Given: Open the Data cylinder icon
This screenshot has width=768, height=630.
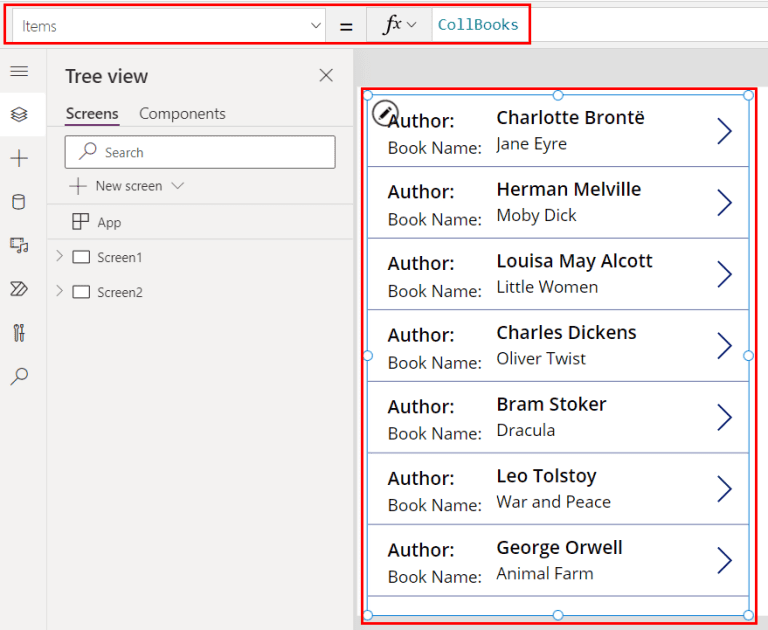Looking at the screenshot, I should tap(19, 202).
